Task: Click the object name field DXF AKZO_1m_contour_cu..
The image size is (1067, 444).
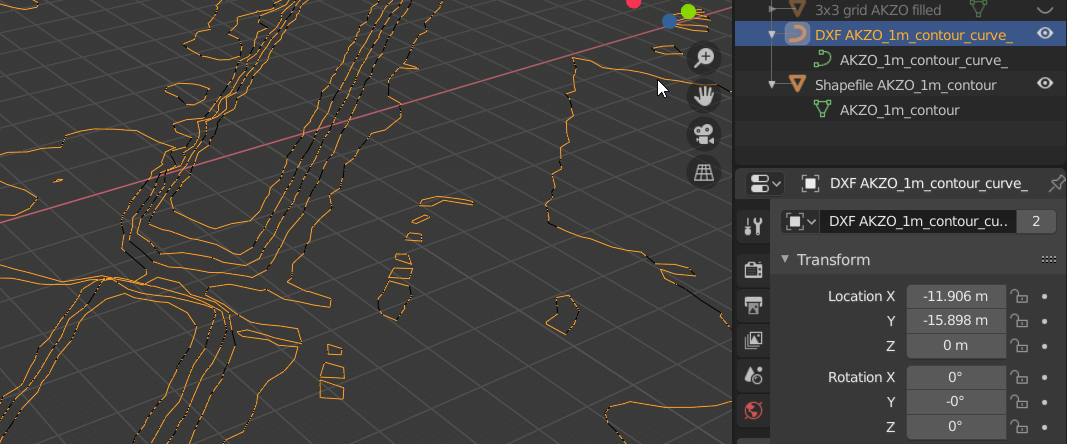Action: (x=917, y=222)
